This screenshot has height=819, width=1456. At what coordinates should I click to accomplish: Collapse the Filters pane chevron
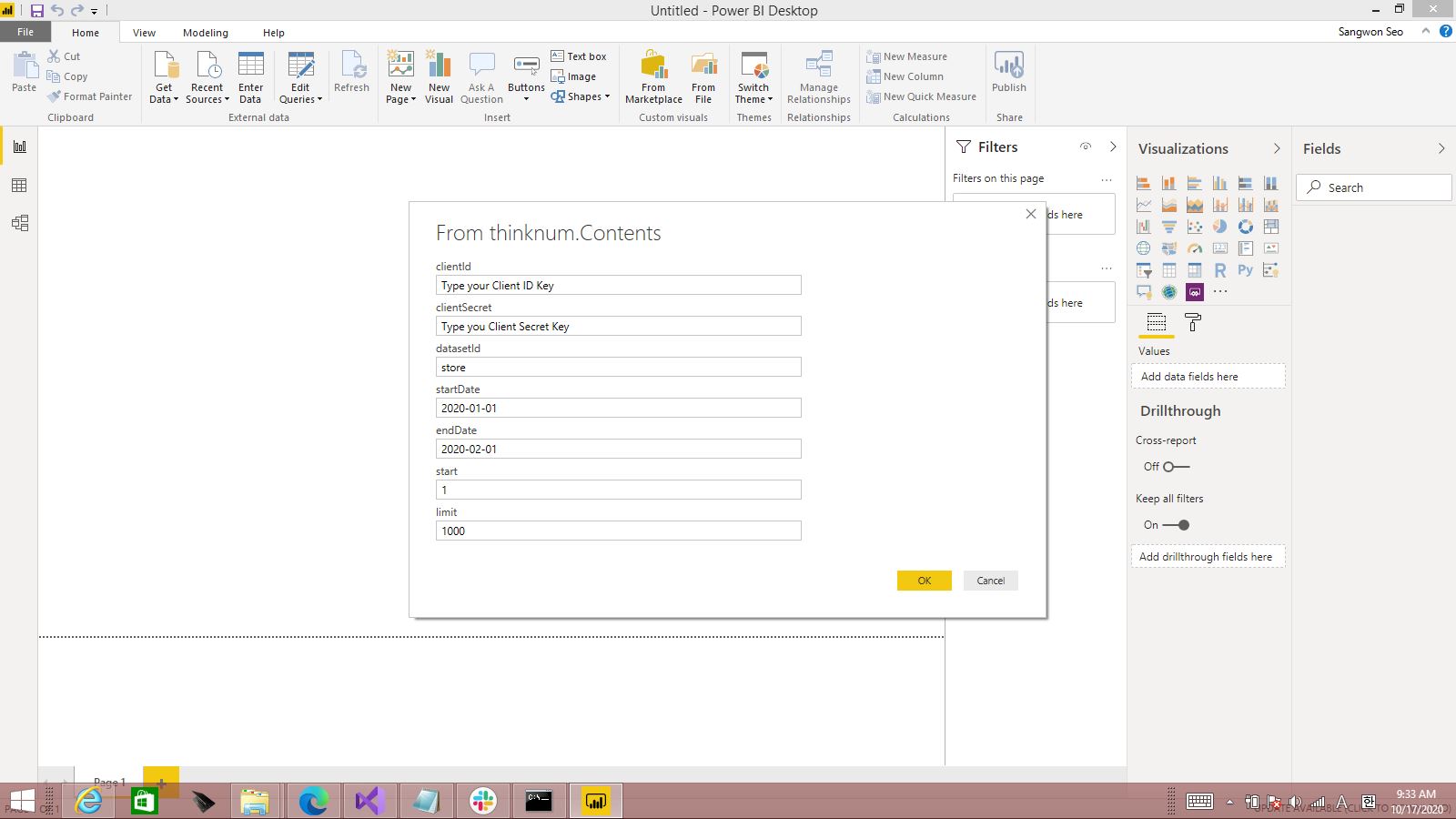(1113, 147)
